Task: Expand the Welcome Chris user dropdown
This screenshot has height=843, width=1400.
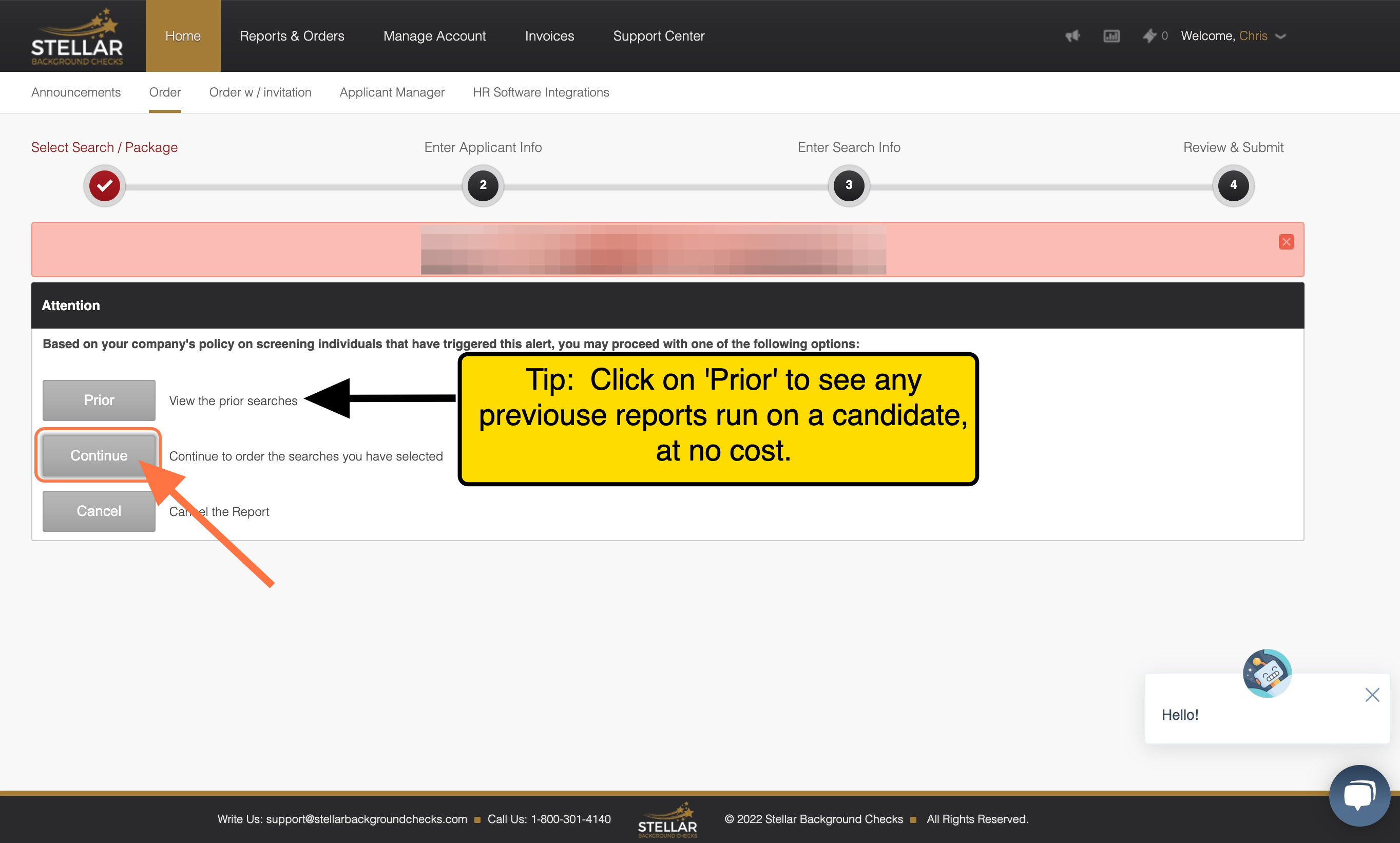Action: 1233,36
